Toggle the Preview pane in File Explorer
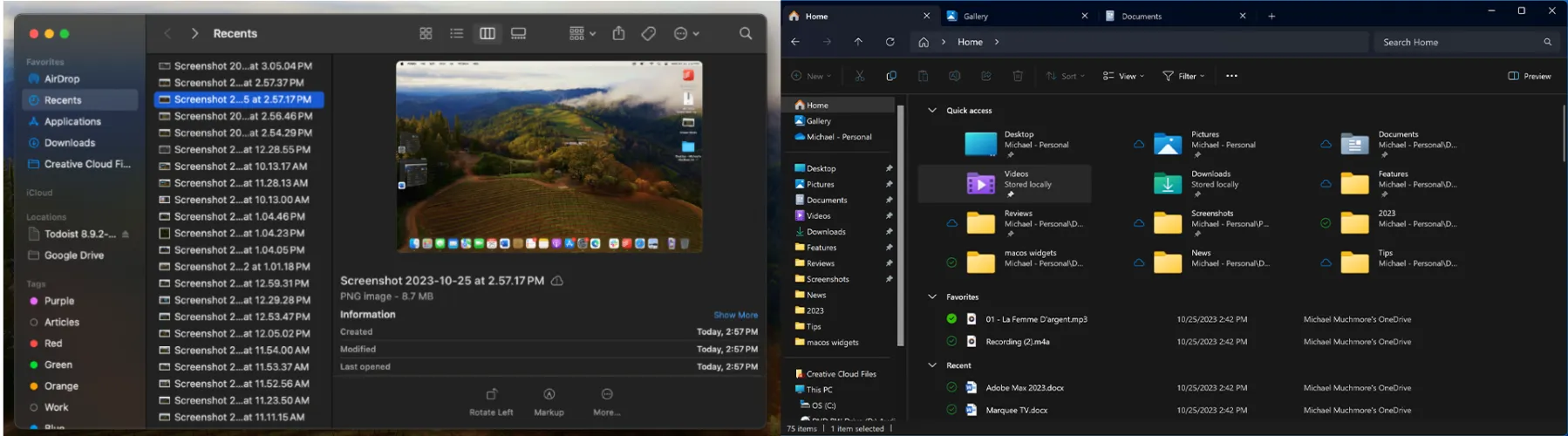The height and width of the screenshot is (436, 1568). click(x=1530, y=76)
